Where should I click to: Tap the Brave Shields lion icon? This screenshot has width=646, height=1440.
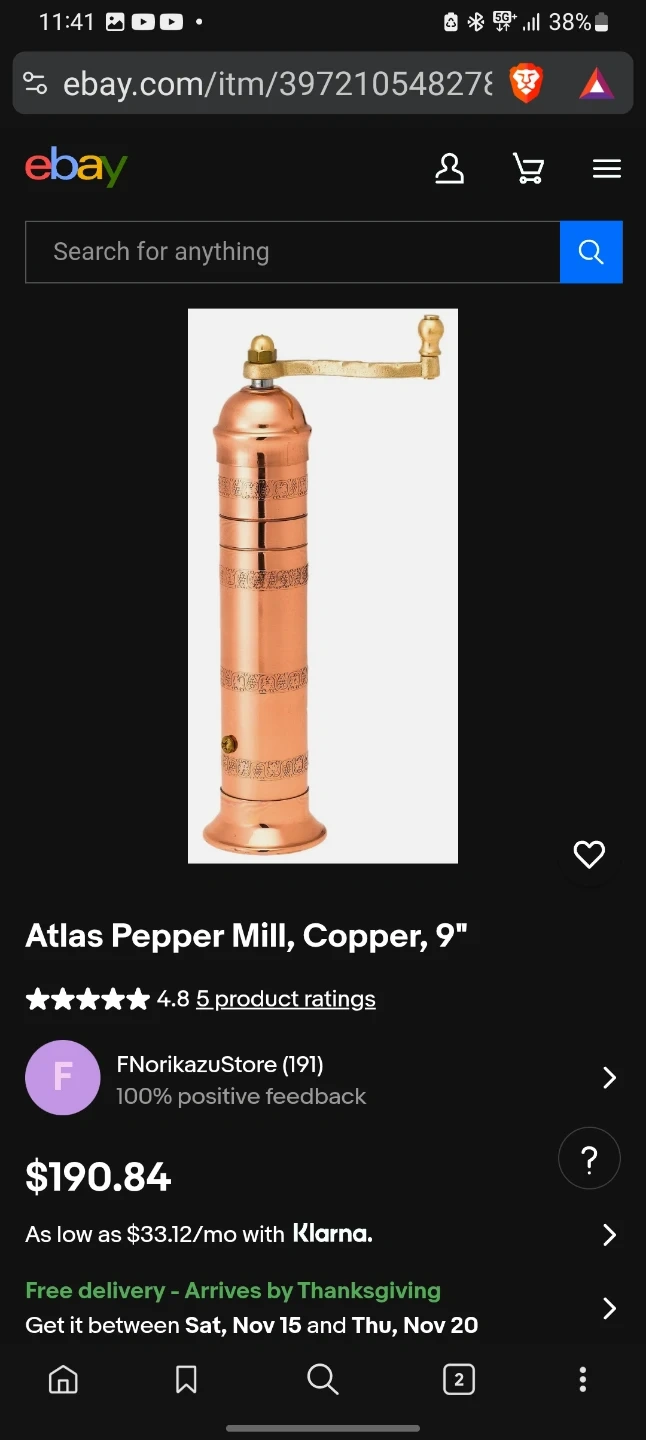click(x=526, y=84)
